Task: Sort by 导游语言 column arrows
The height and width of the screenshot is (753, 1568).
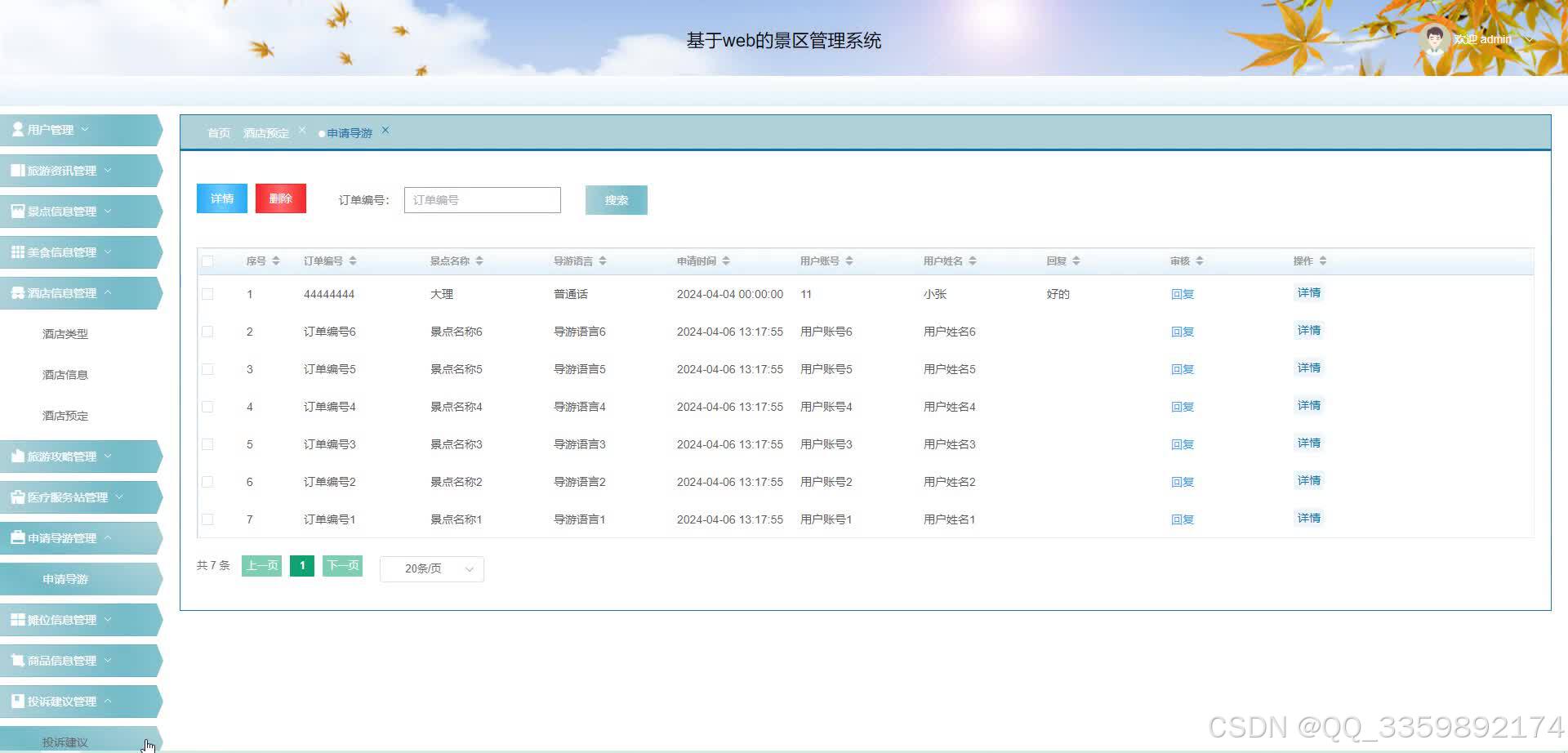Action: (x=603, y=261)
